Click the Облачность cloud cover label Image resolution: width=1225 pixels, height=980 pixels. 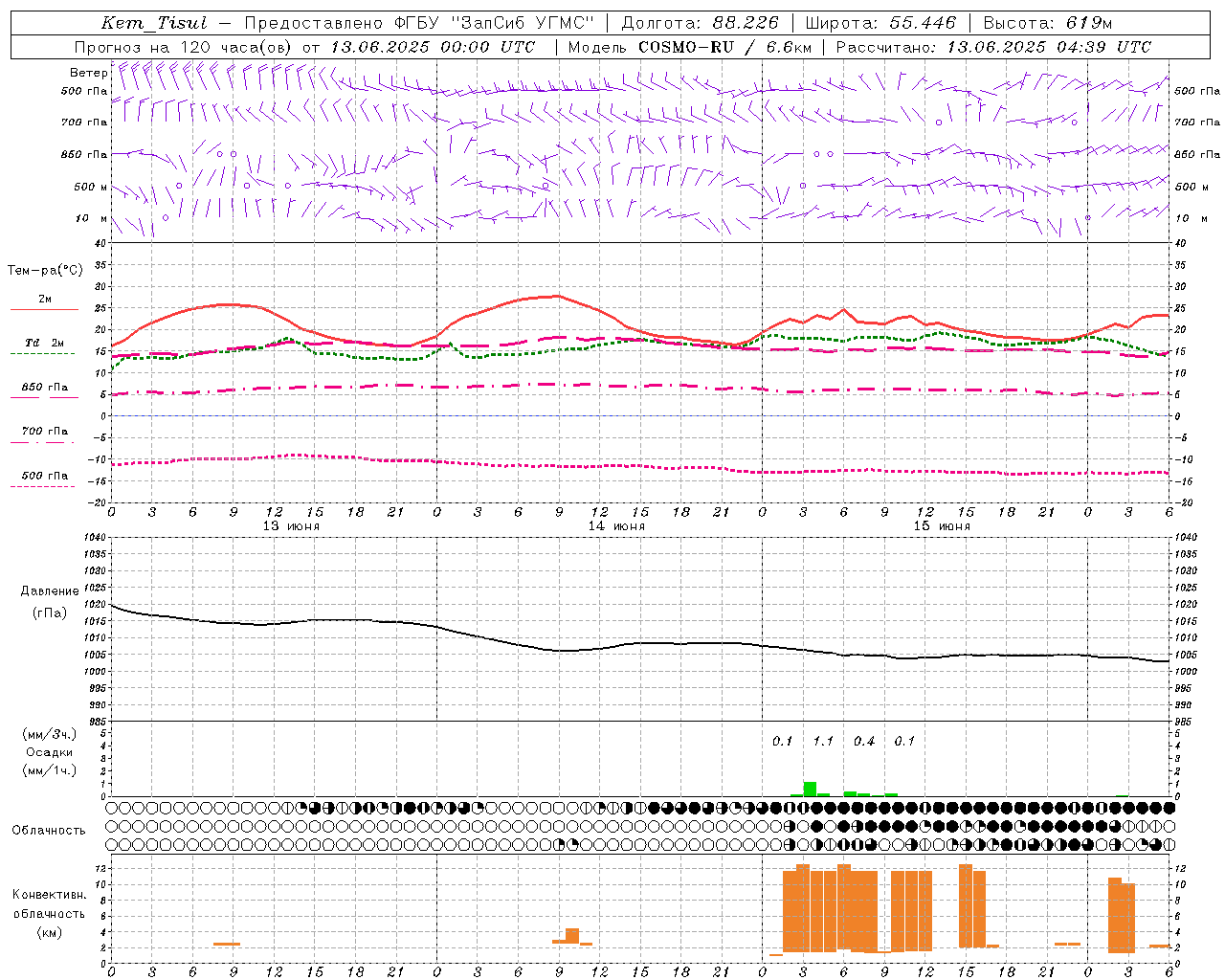(x=49, y=831)
